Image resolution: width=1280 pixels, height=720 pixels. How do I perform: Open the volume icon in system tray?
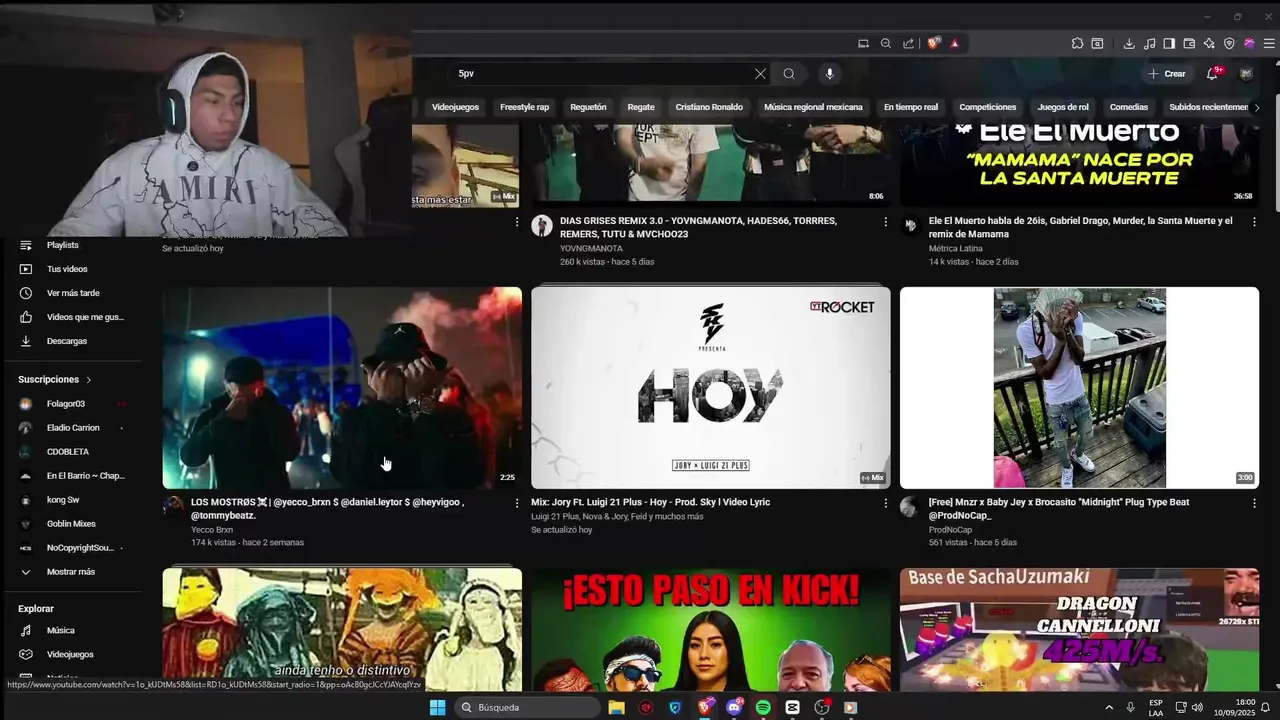(1197, 707)
